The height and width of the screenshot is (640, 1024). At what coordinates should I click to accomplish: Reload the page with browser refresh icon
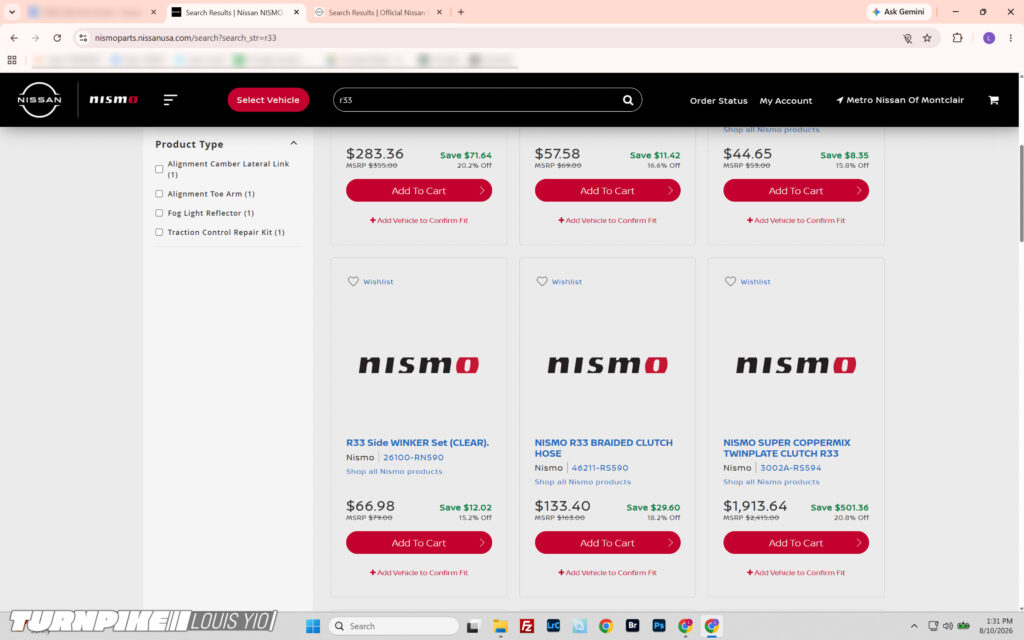57,38
